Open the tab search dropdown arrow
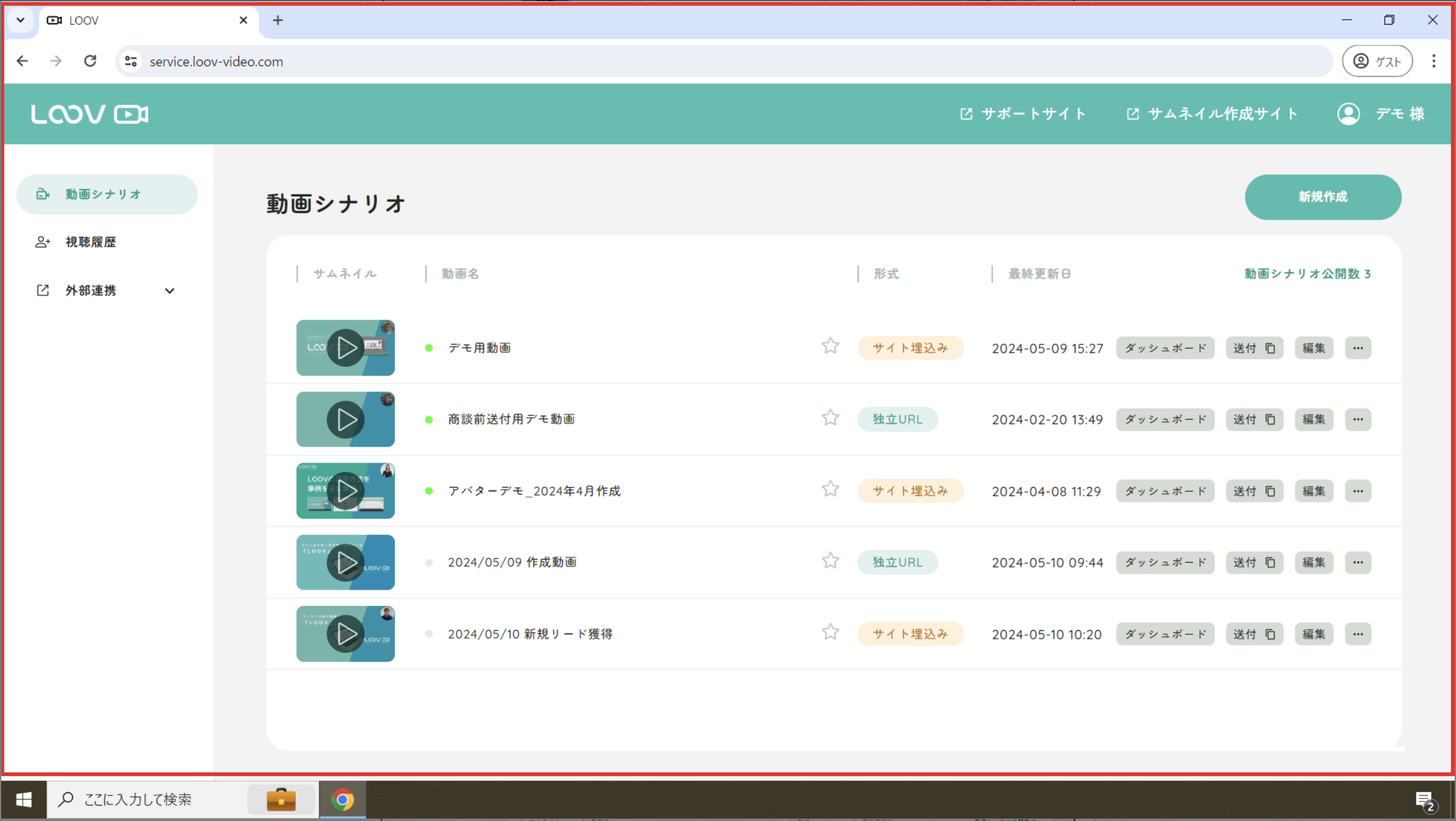1456x821 pixels. [x=20, y=20]
